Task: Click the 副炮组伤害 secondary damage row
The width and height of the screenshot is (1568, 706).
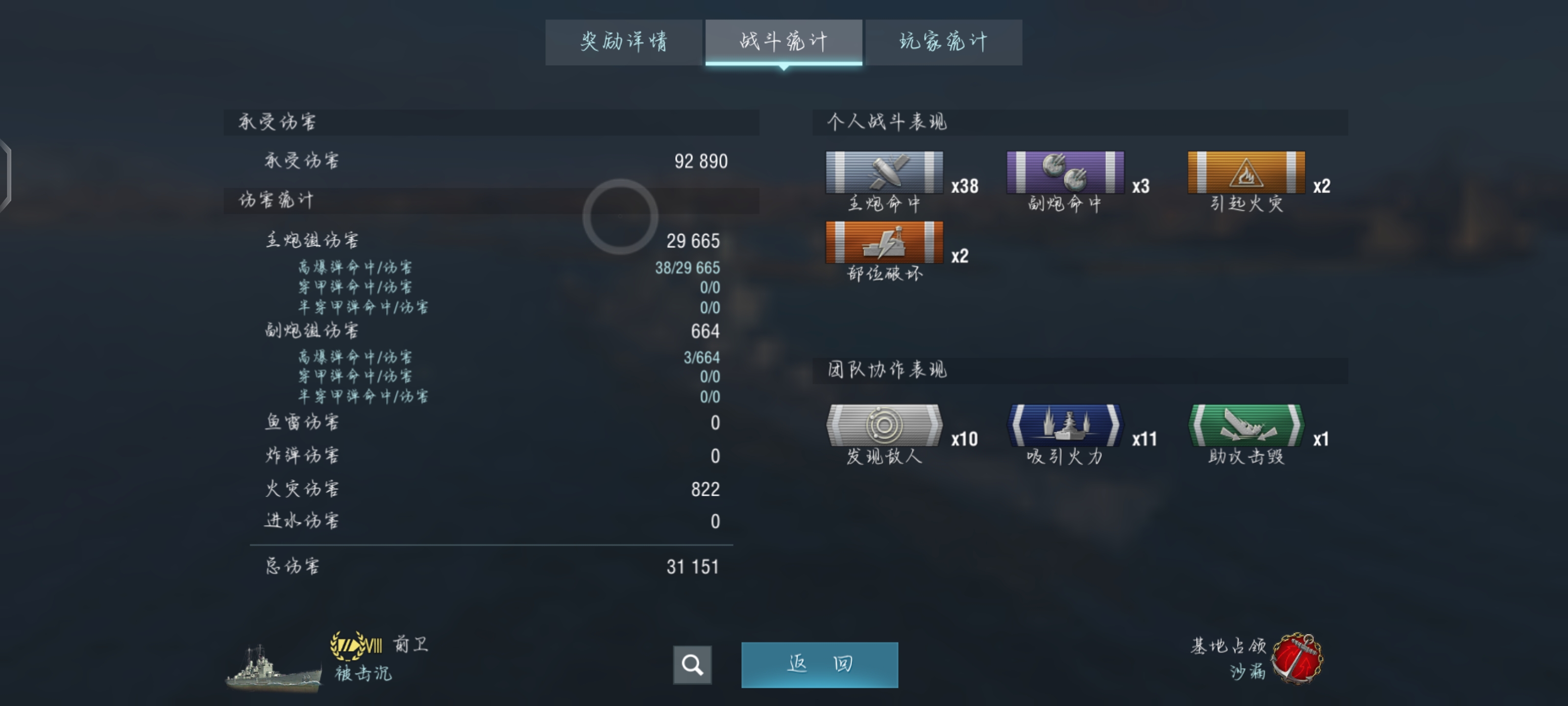Action: coord(492,331)
